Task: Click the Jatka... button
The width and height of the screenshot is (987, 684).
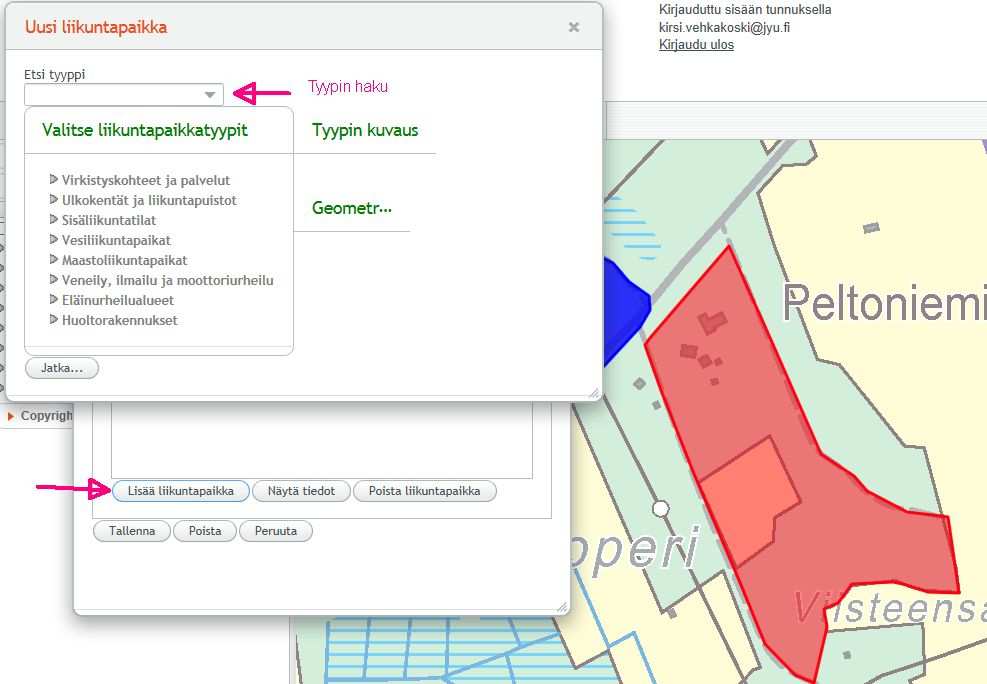Action: coord(62,368)
